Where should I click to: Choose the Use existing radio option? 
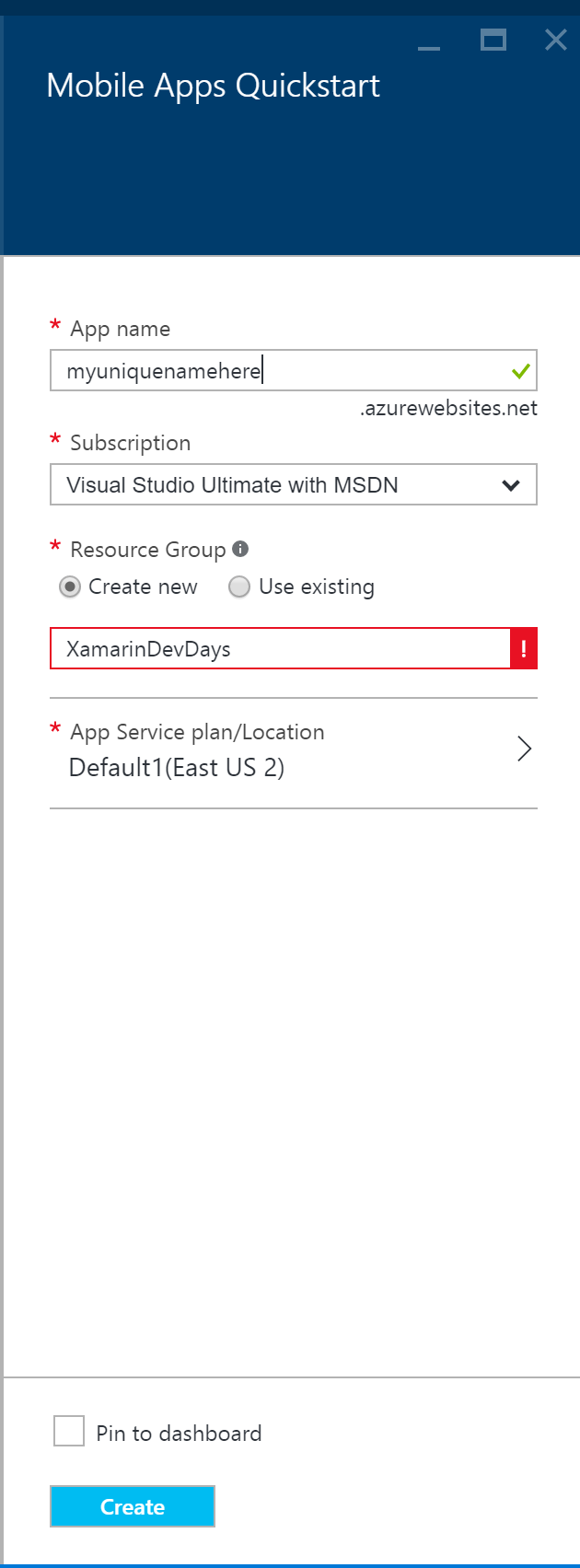tap(239, 587)
